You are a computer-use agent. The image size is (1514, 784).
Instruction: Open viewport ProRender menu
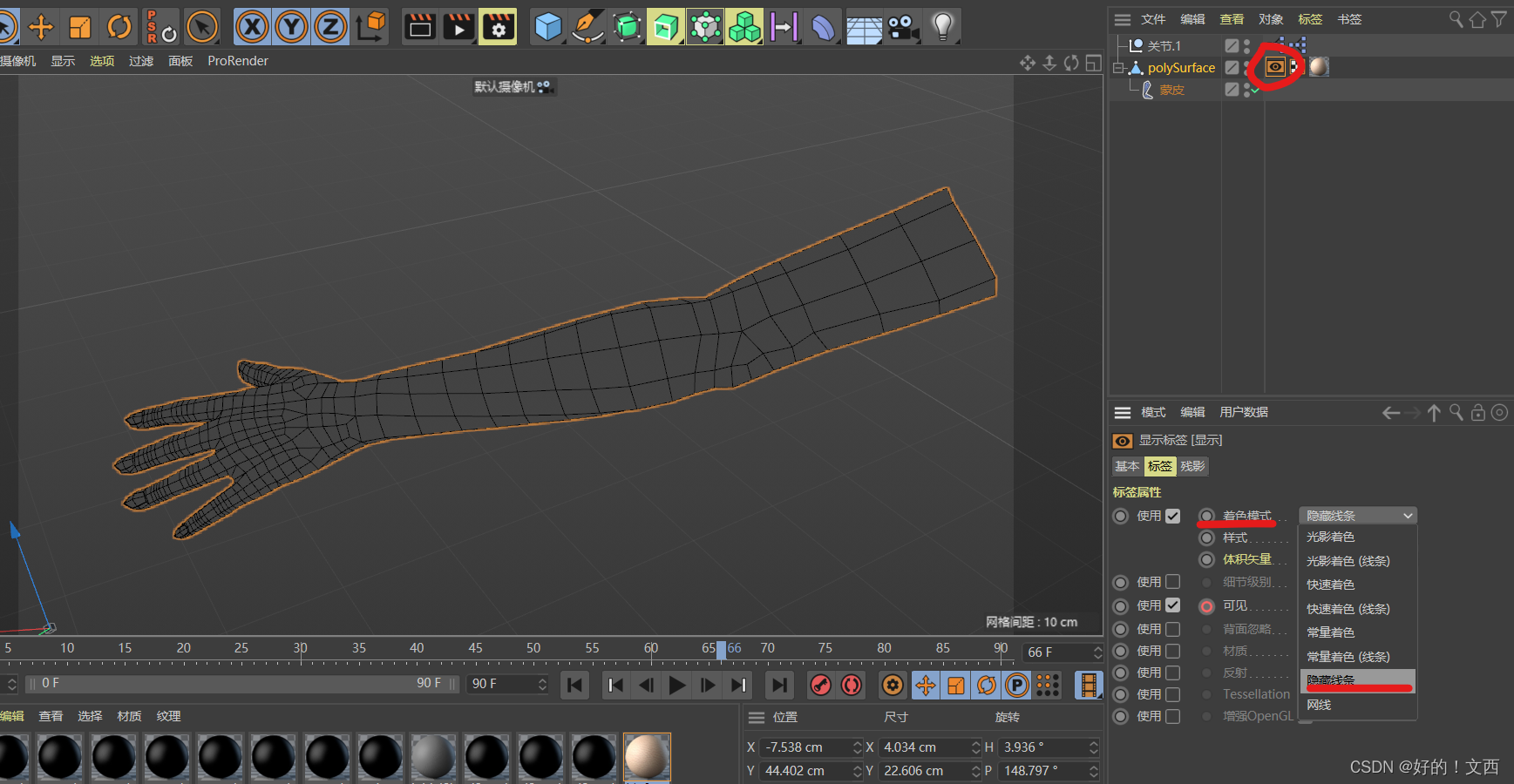tap(238, 61)
